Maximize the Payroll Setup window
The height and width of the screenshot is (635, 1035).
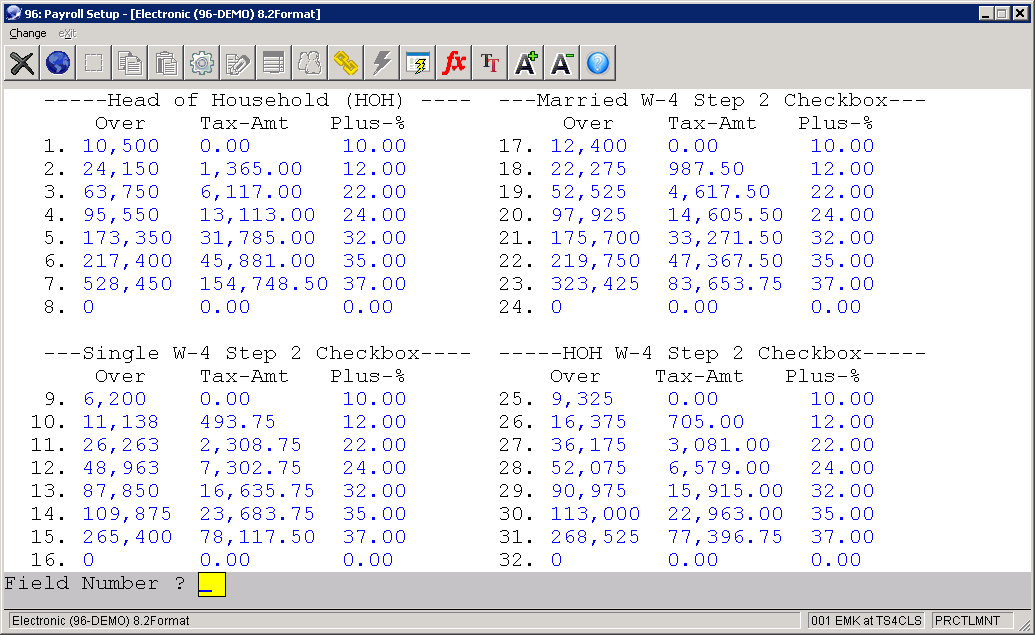[1002, 13]
